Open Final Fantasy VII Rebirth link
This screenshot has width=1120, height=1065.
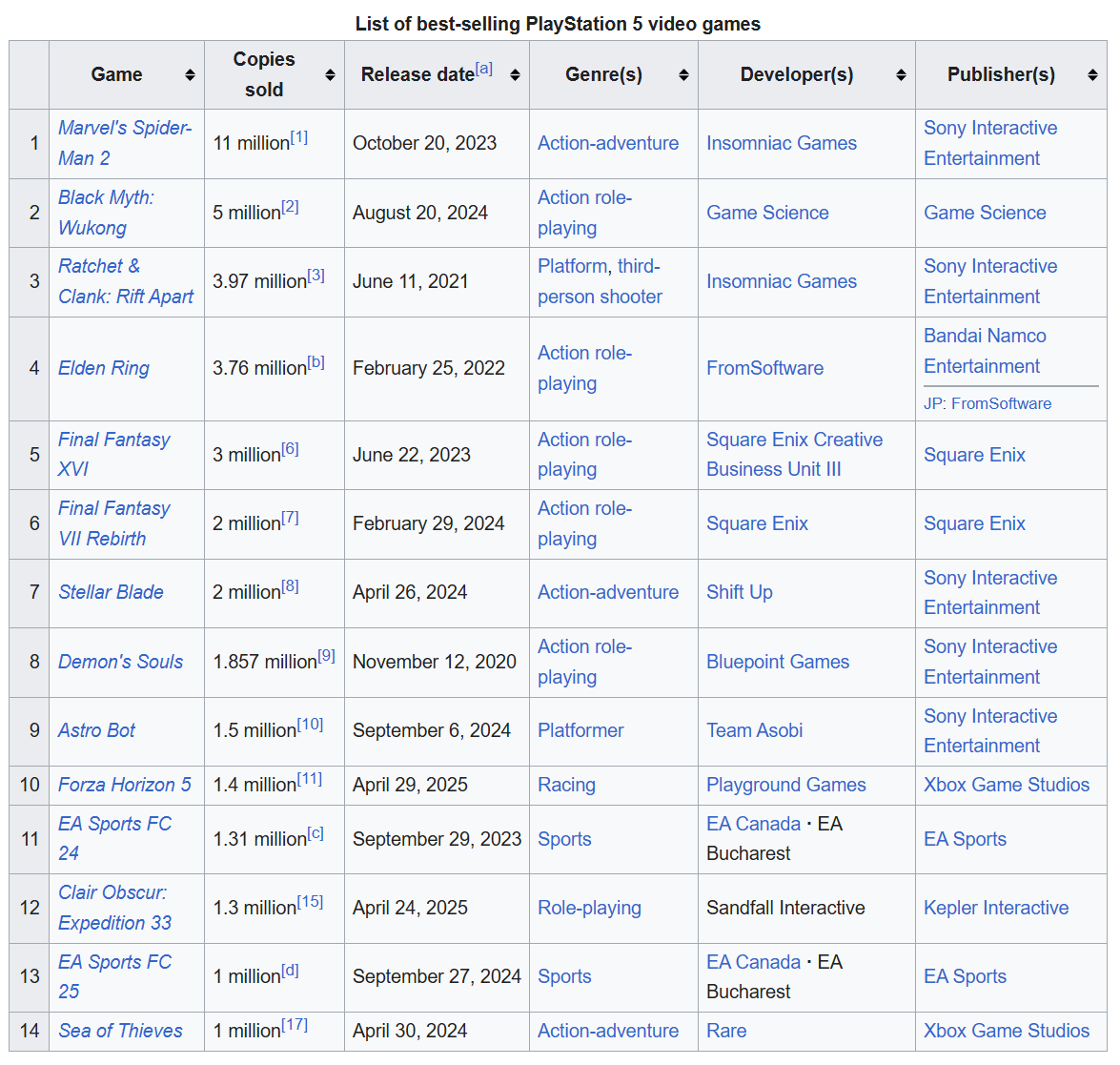tap(114, 523)
